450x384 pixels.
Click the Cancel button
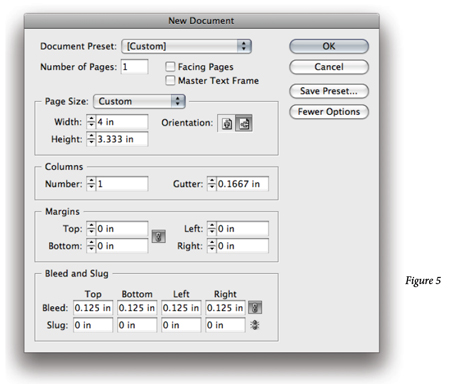pos(329,67)
